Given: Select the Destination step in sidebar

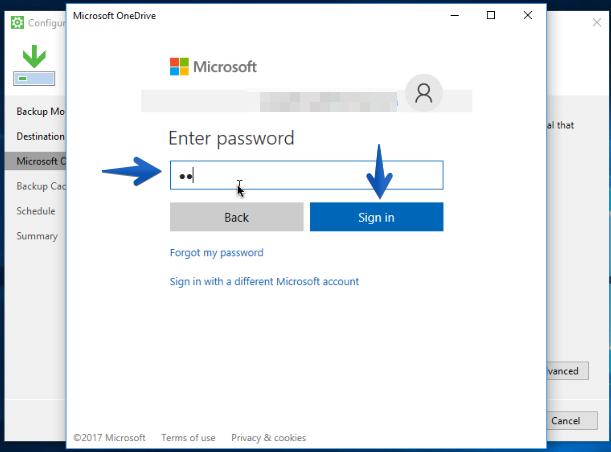Looking at the screenshot, I should [40, 136].
